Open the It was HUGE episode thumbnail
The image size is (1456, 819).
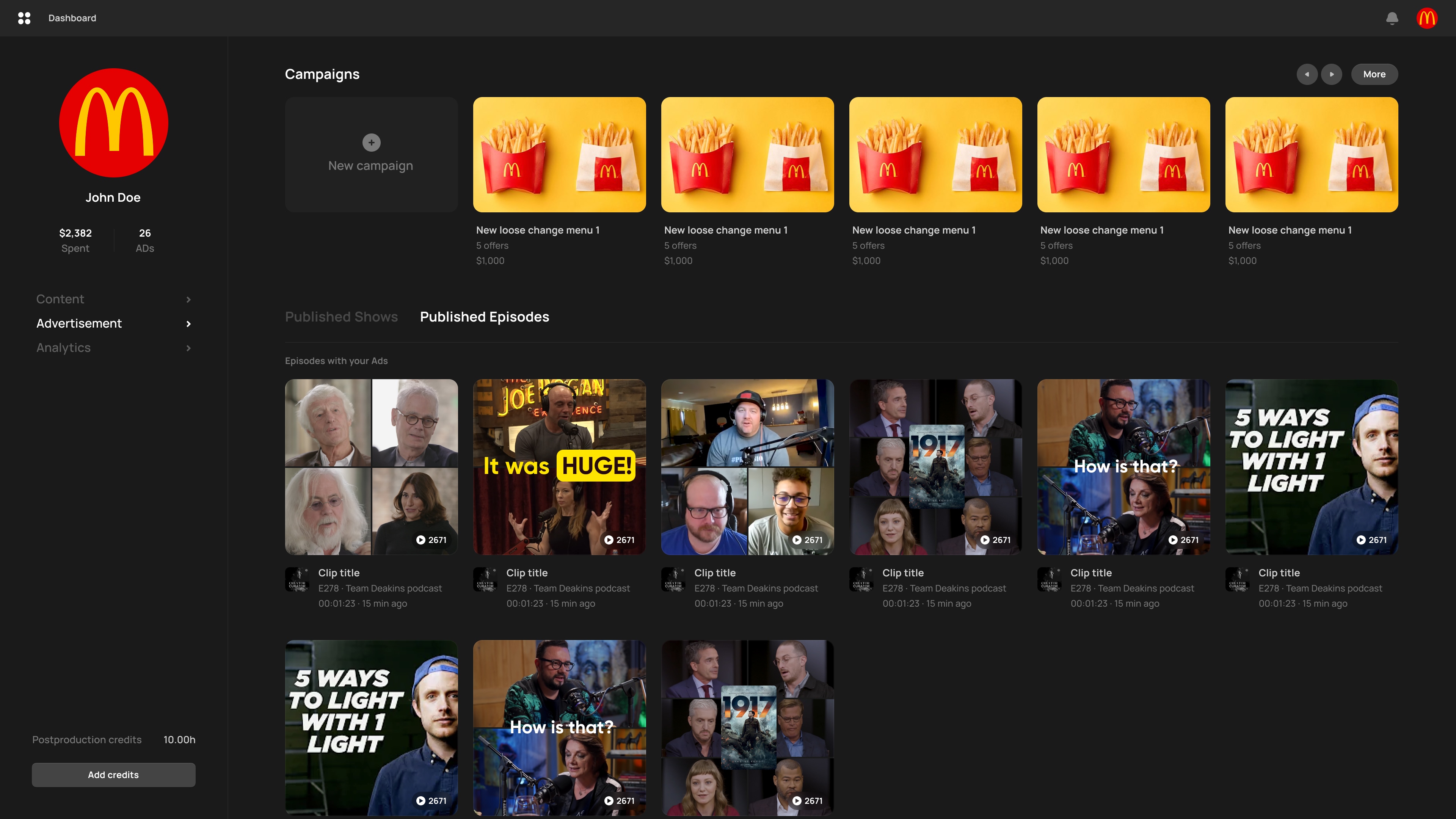[x=559, y=466]
